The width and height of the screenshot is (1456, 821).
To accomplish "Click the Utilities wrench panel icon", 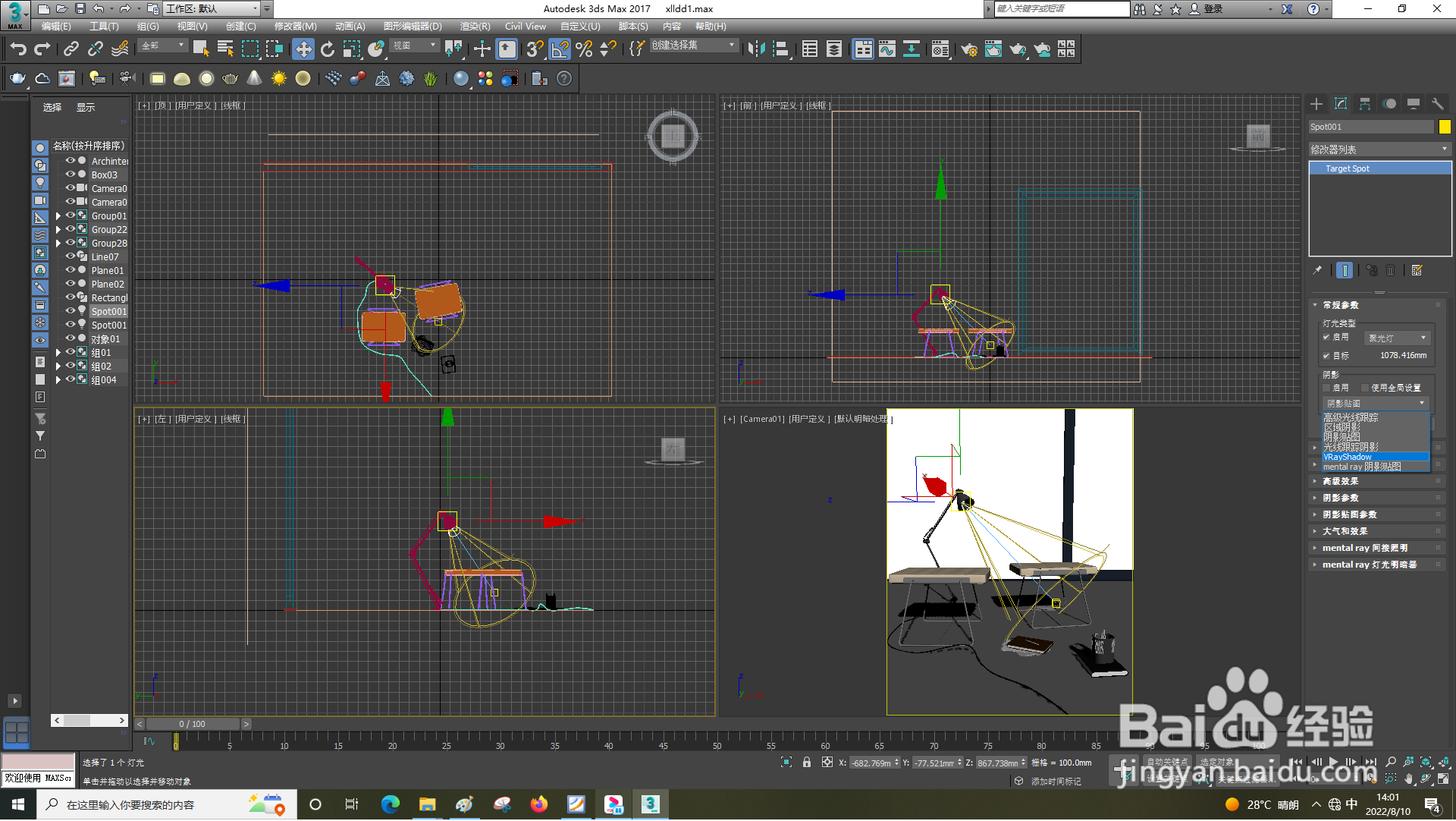I will click(x=1437, y=104).
